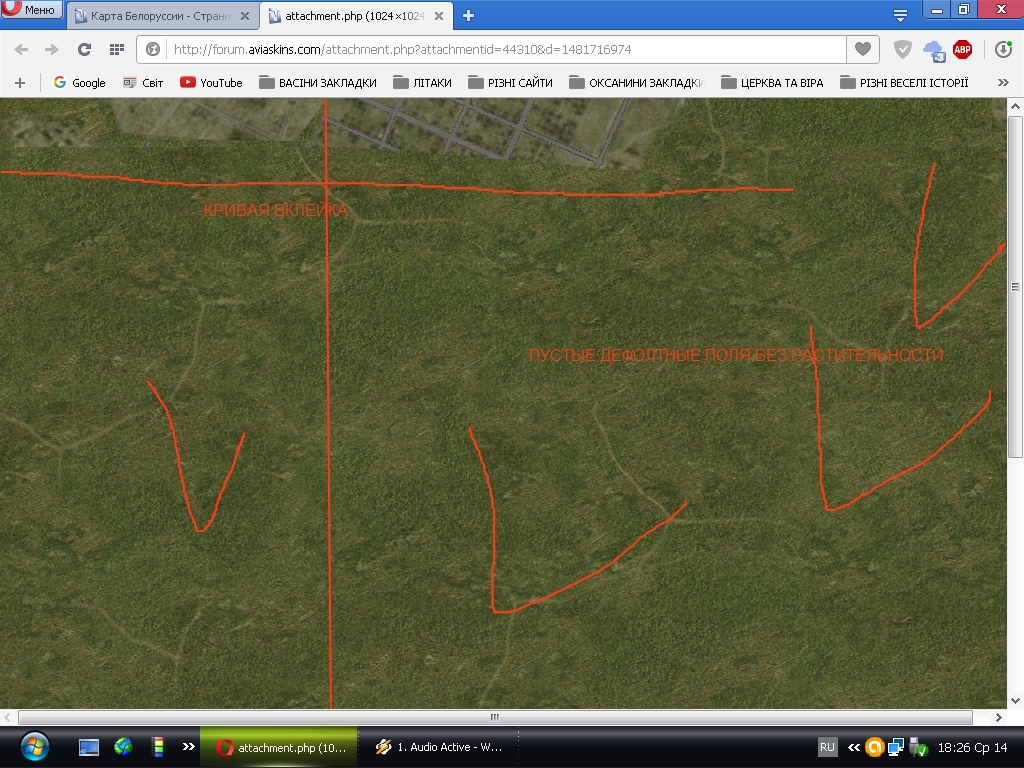
Task: Open the Google bookmark
Action: point(80,83)
